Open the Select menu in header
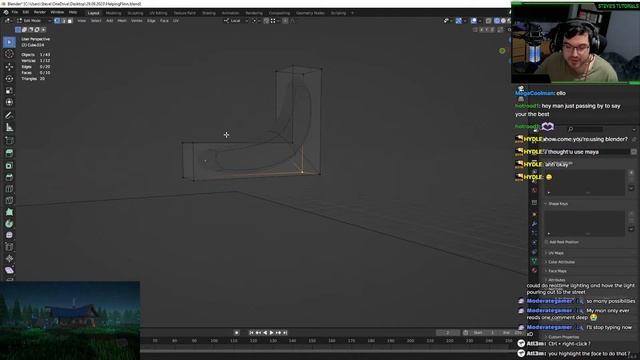Screen dimensions: 640x360 [x=96, y=20]
